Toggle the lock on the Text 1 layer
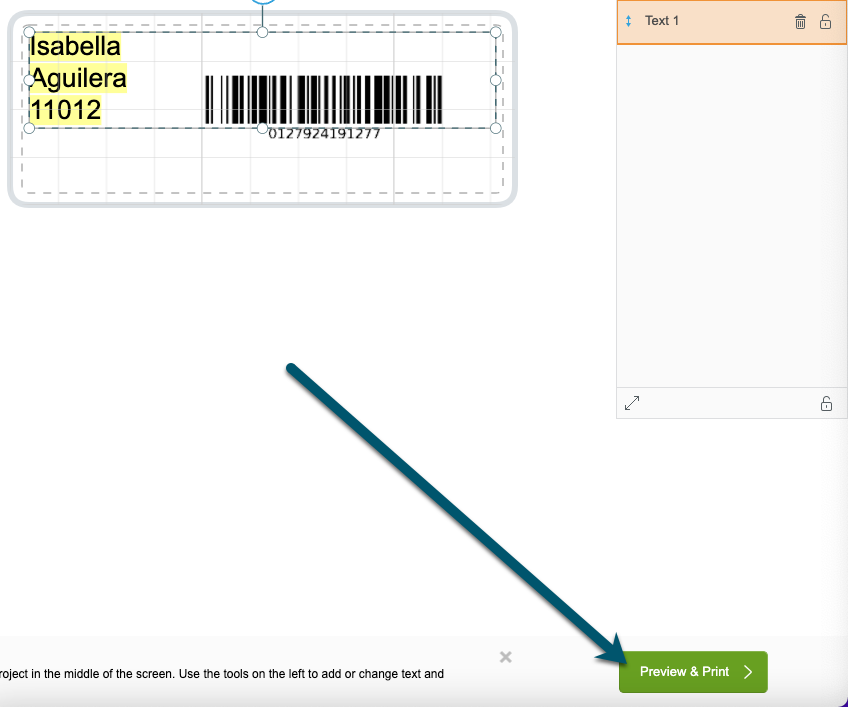Viewport: 848px width, 707px height. pos(825,22)
